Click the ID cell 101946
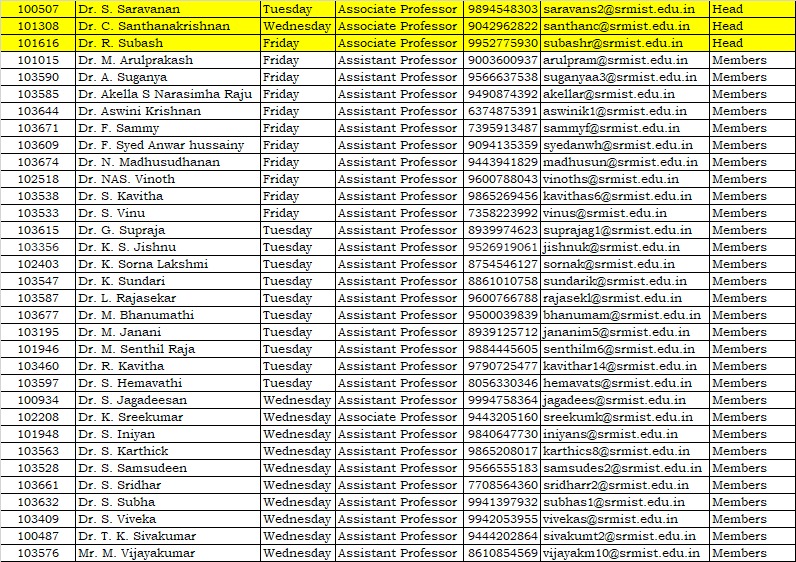This screenshot has width=796, height=562. coord(38,349)
